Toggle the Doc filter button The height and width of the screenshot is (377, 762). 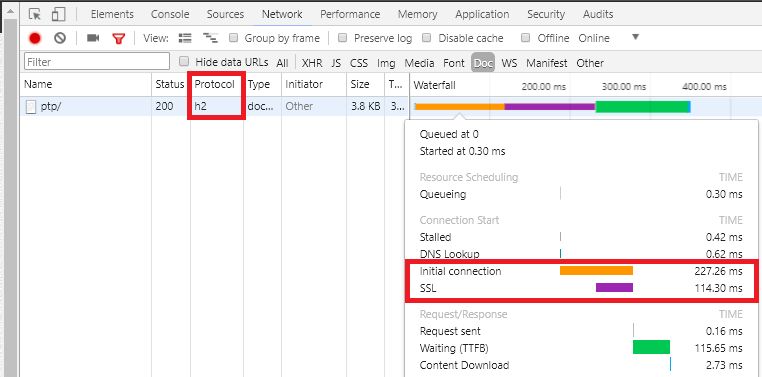point(483,63)
